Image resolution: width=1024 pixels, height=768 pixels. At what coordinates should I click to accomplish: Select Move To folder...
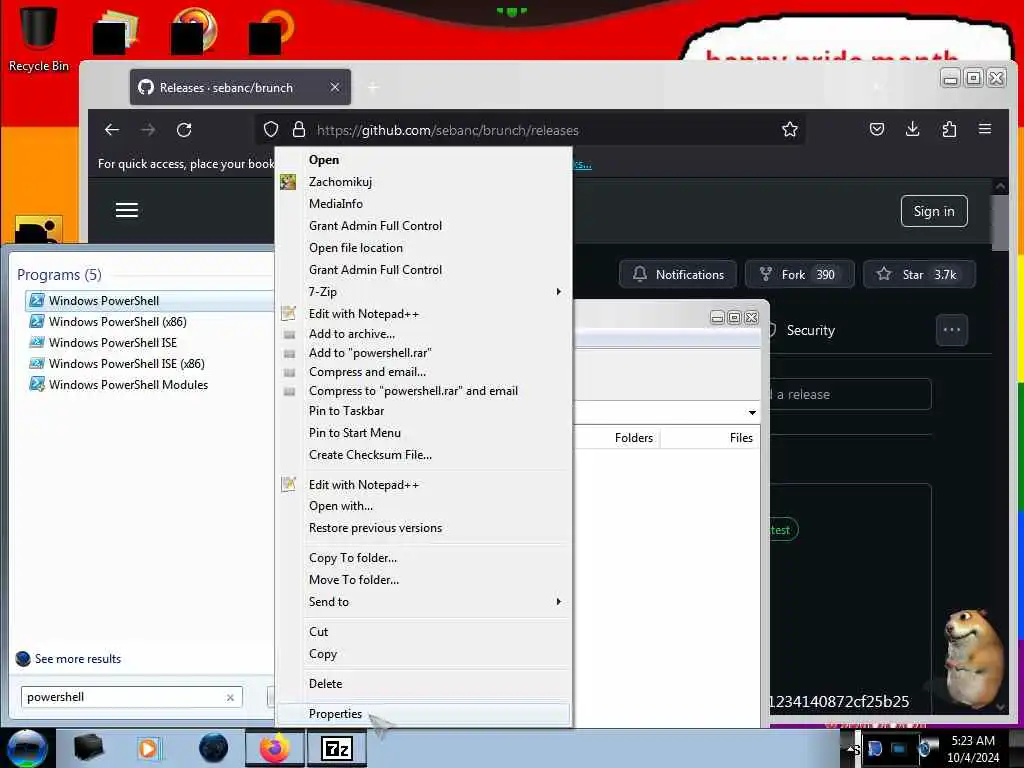[x=423, y=579]
